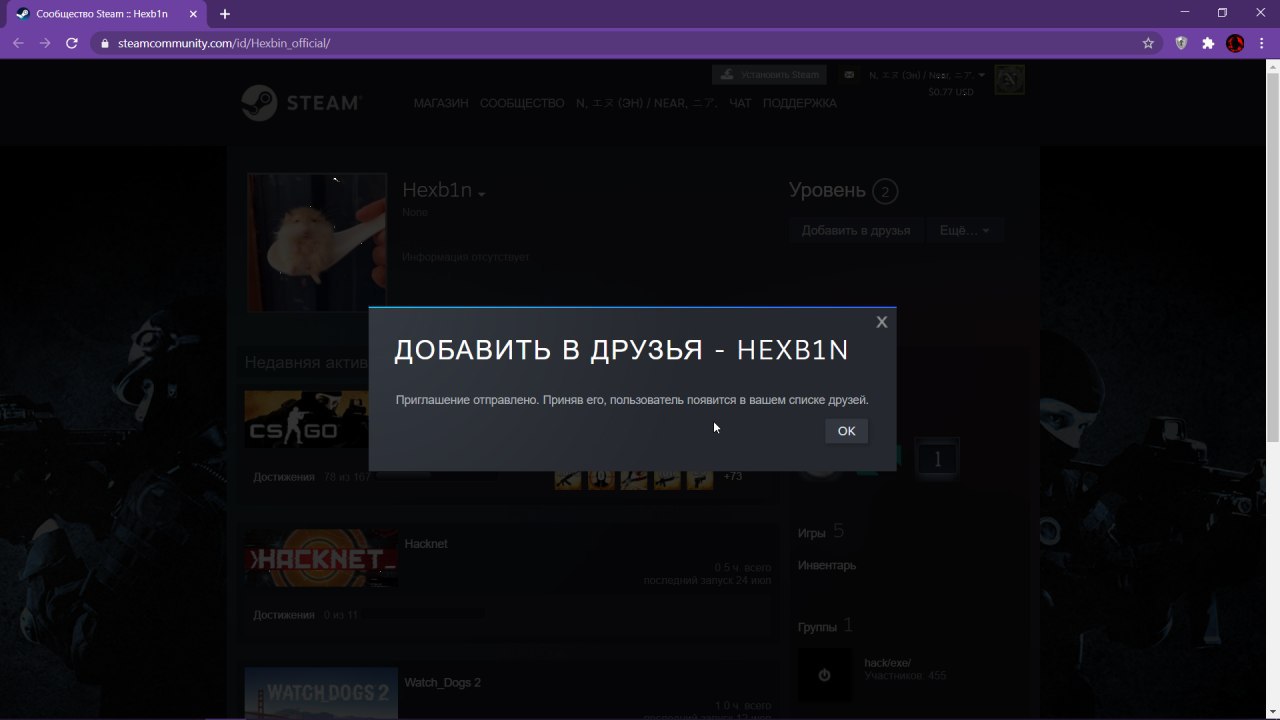Confirm the dialog with OK
This screenshot has width=1280, height=720.
846,431
